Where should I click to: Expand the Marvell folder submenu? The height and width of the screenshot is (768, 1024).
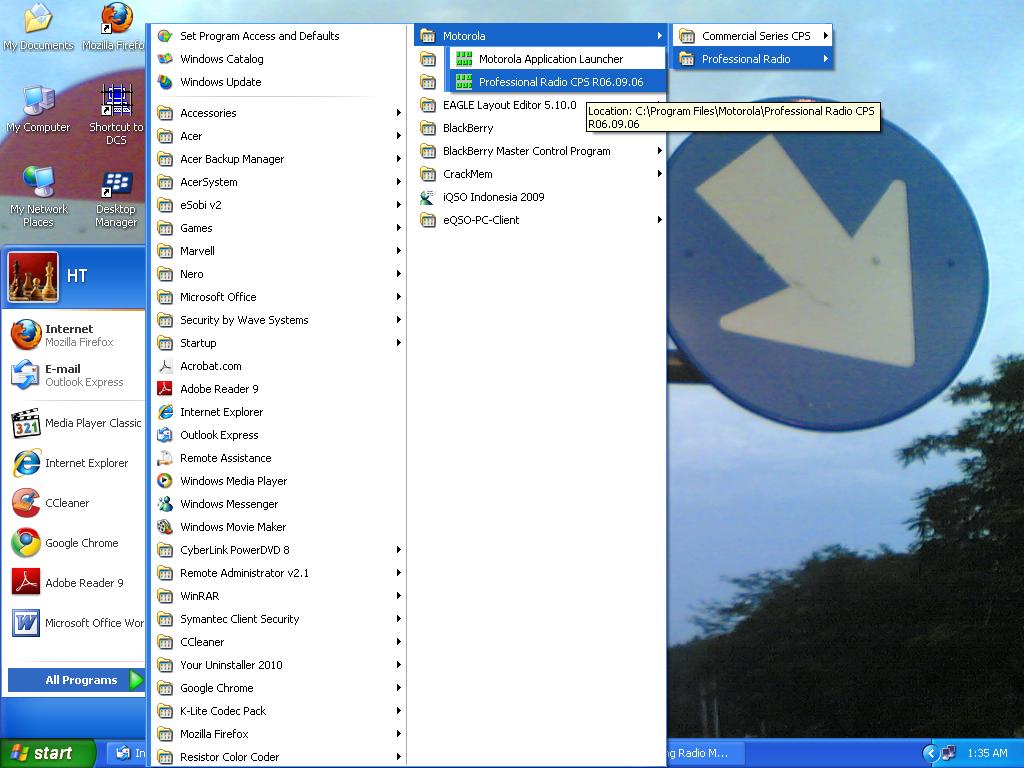(279, 251)
